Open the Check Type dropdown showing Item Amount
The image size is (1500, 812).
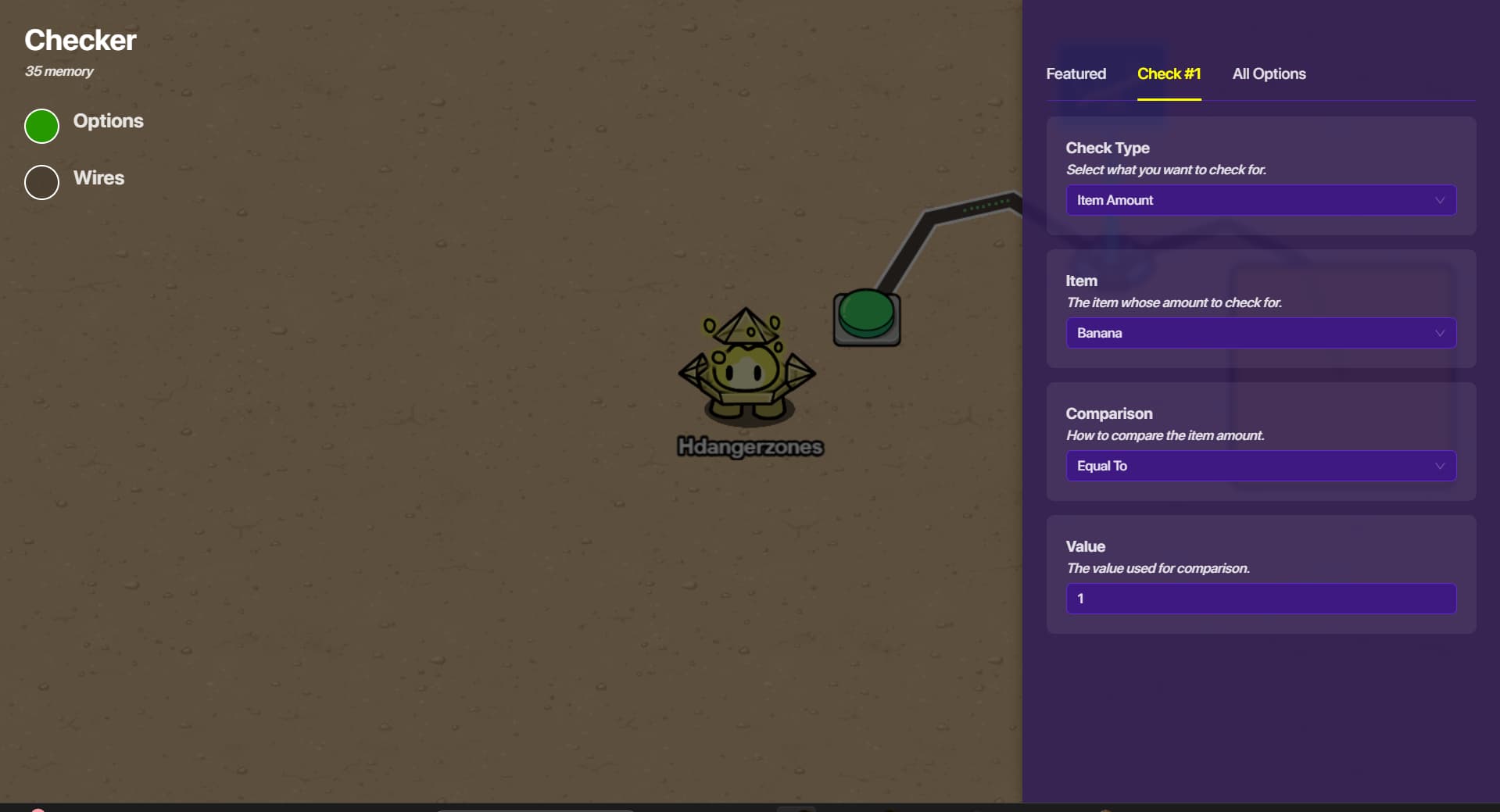click(x=1260, y=201)
